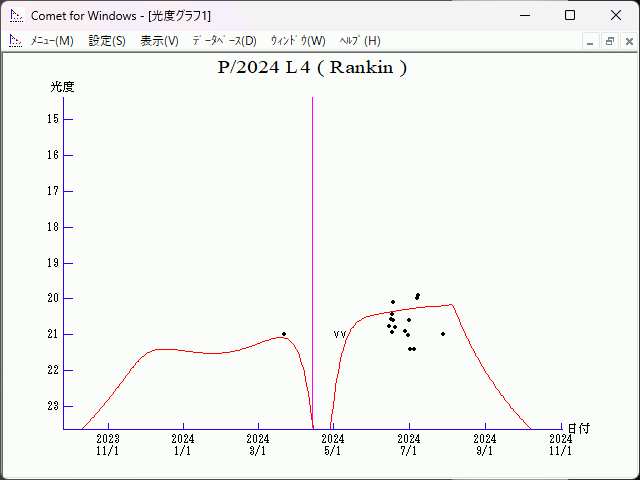Viewport: 640px width, 480px height.
Task: Open the graph document icon in menu bar
Action: point(15,41)
